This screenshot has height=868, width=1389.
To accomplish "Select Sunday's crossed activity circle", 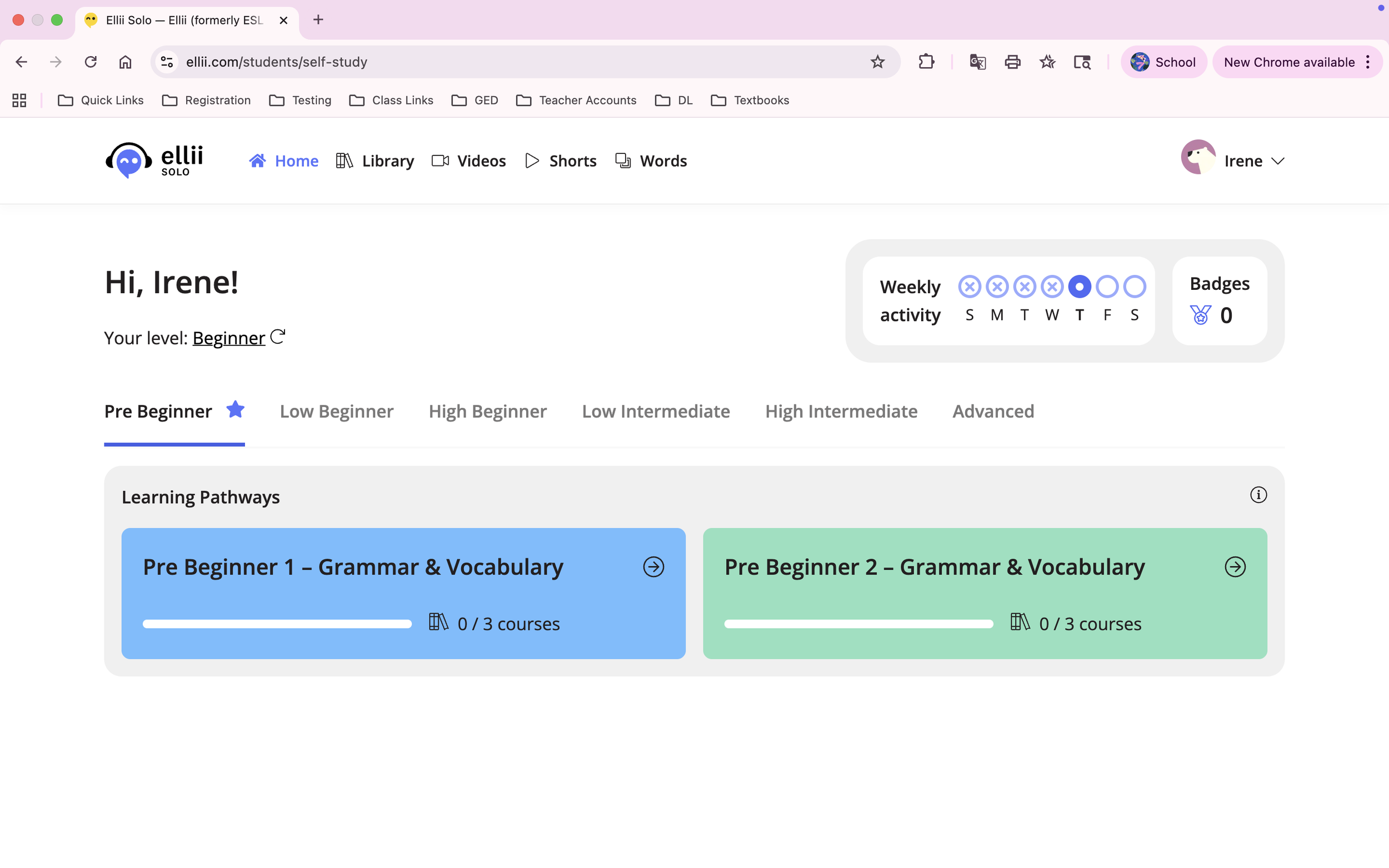I will (x=970, y=287).
